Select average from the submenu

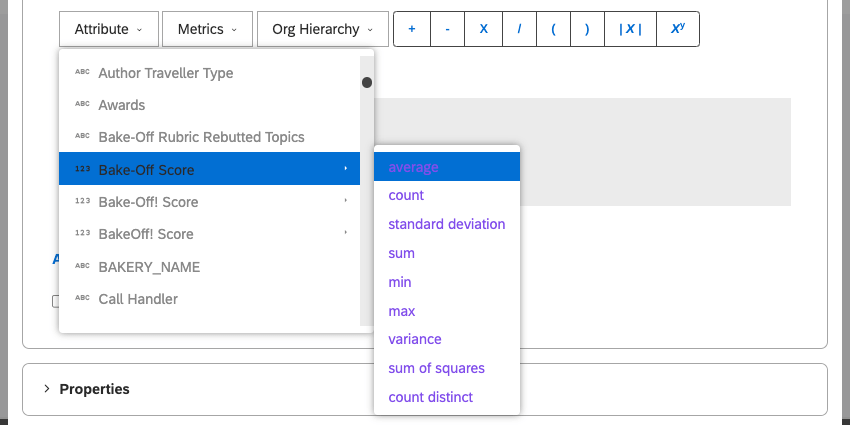tap(414, 167)
